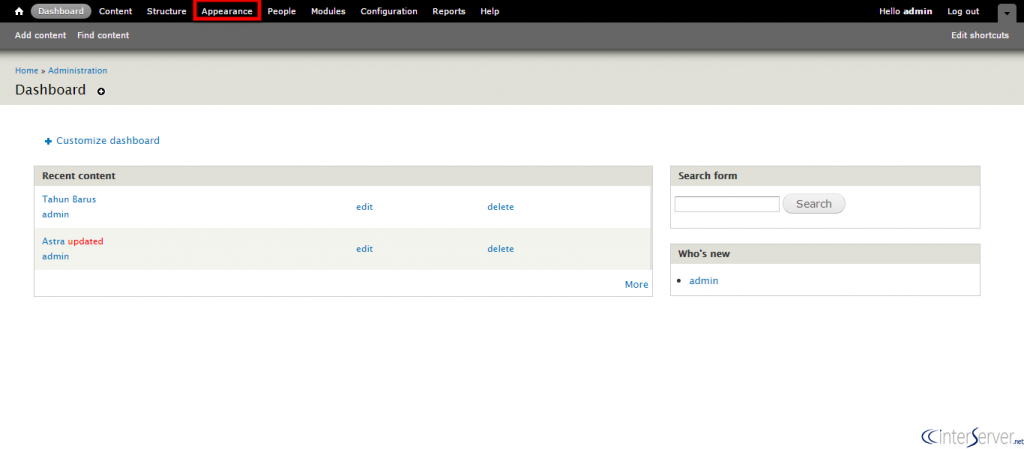The height and width of the screenshot is (449, 1024).
Task: Click the Who's new block header
Action: tap(825, 254)
